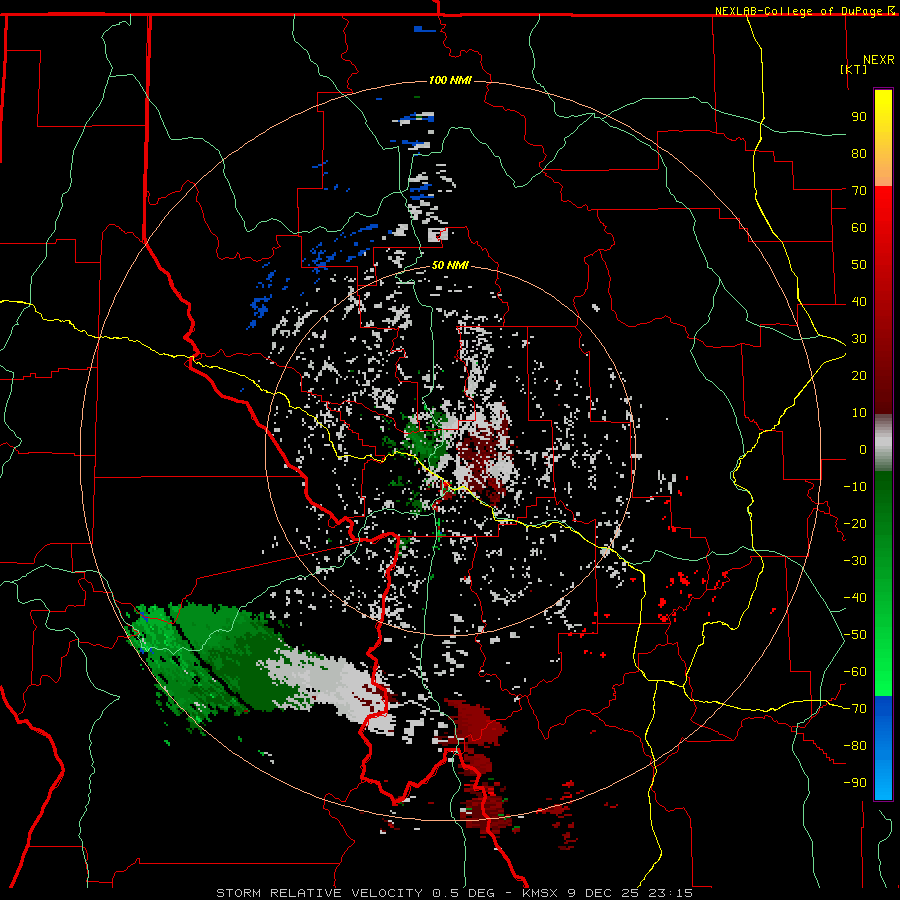Click the -30 legend value

tap(855, 561)
